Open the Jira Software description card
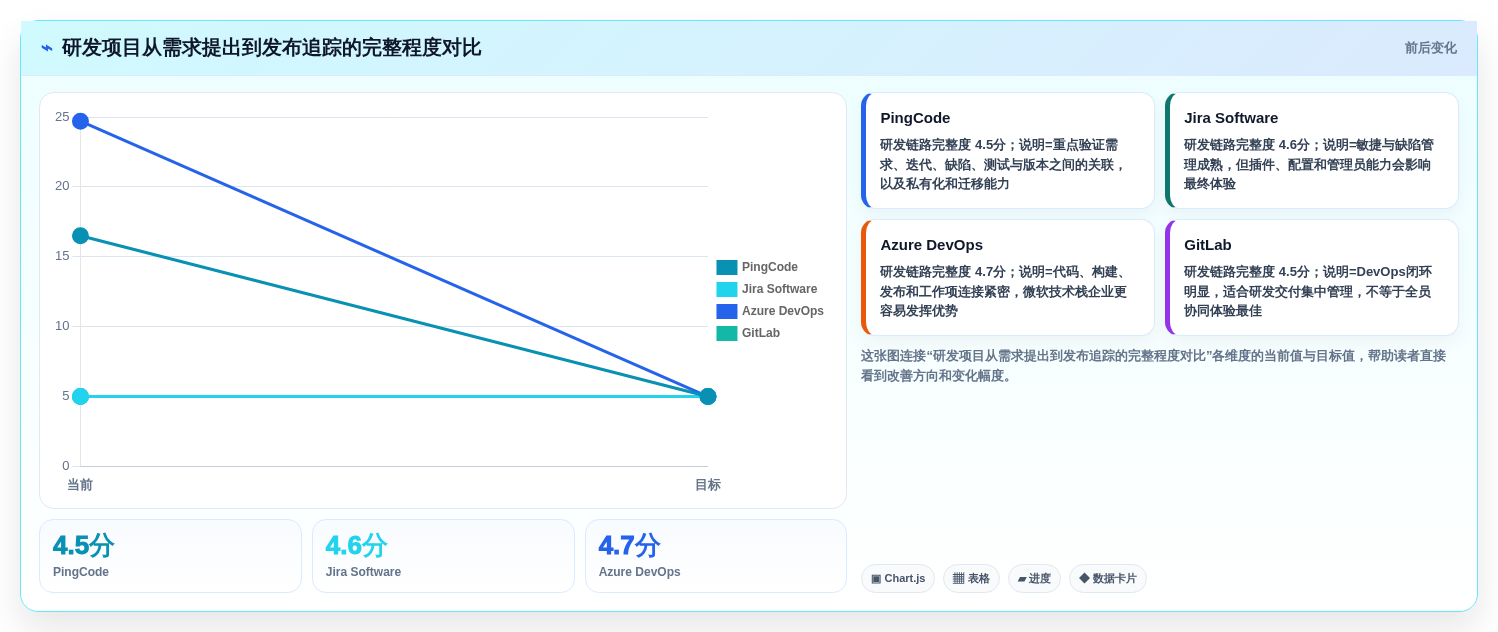Viewport: 1498px width, 632px height. [x=1312, y=150]
